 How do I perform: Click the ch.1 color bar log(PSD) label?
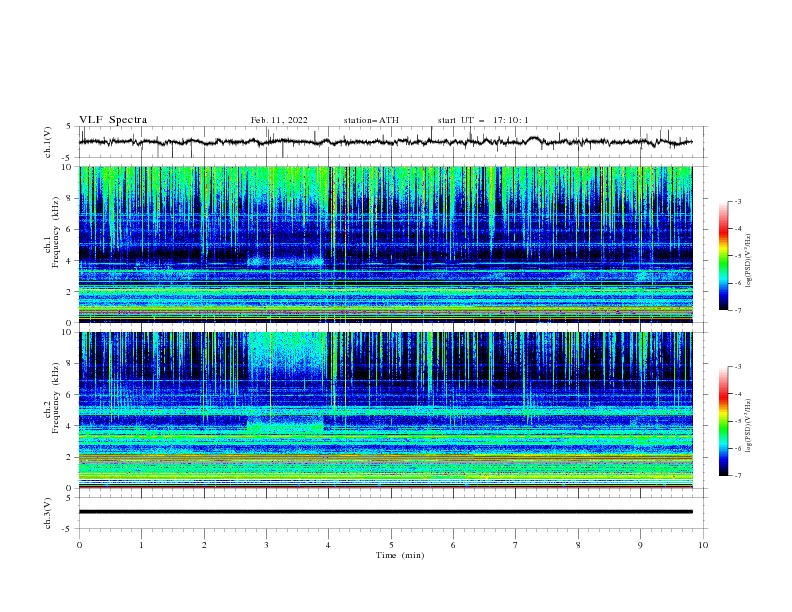tap(748, 261)
